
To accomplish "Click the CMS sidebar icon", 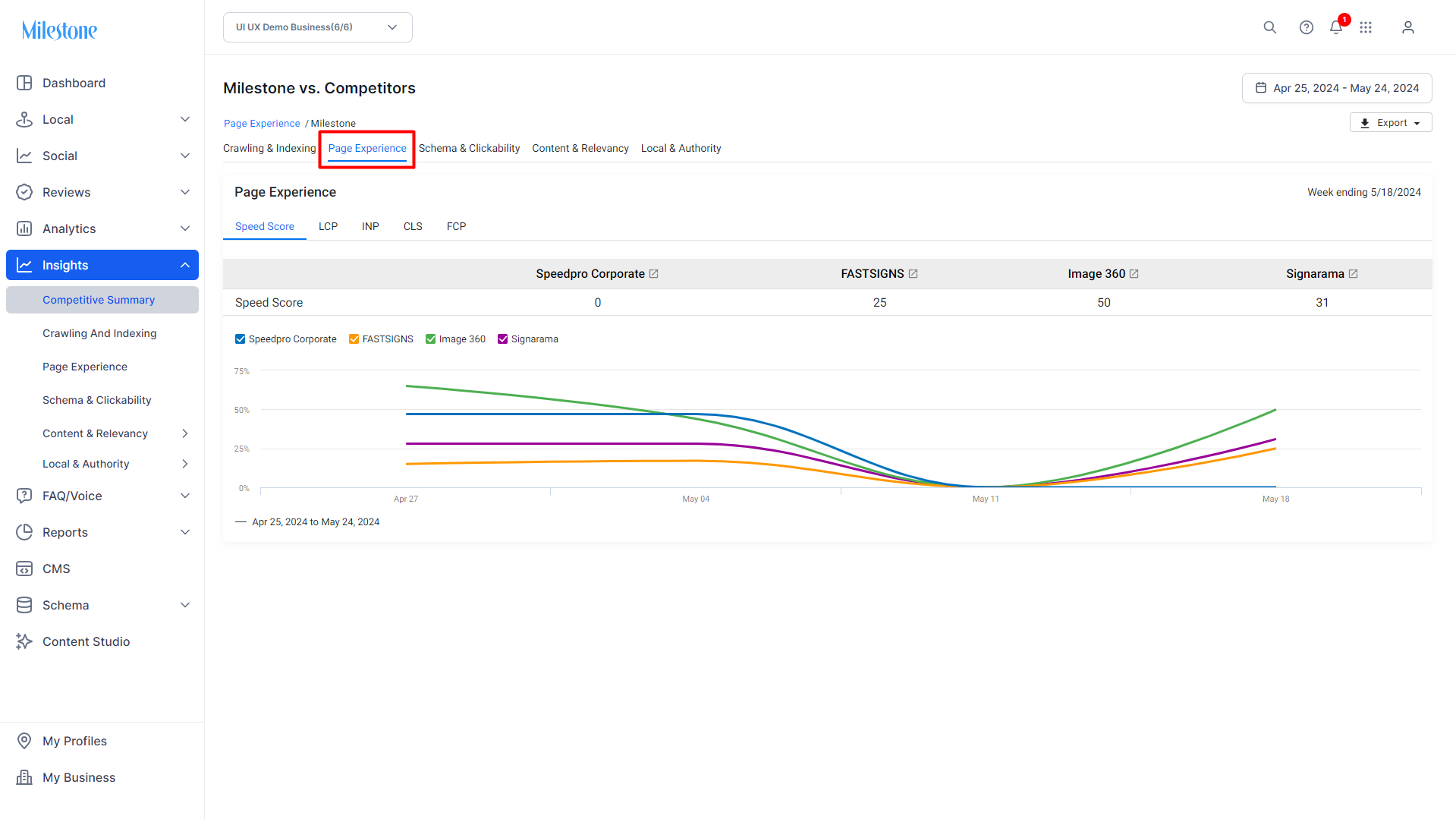I will pyautogui.click(x=24, y=569).
